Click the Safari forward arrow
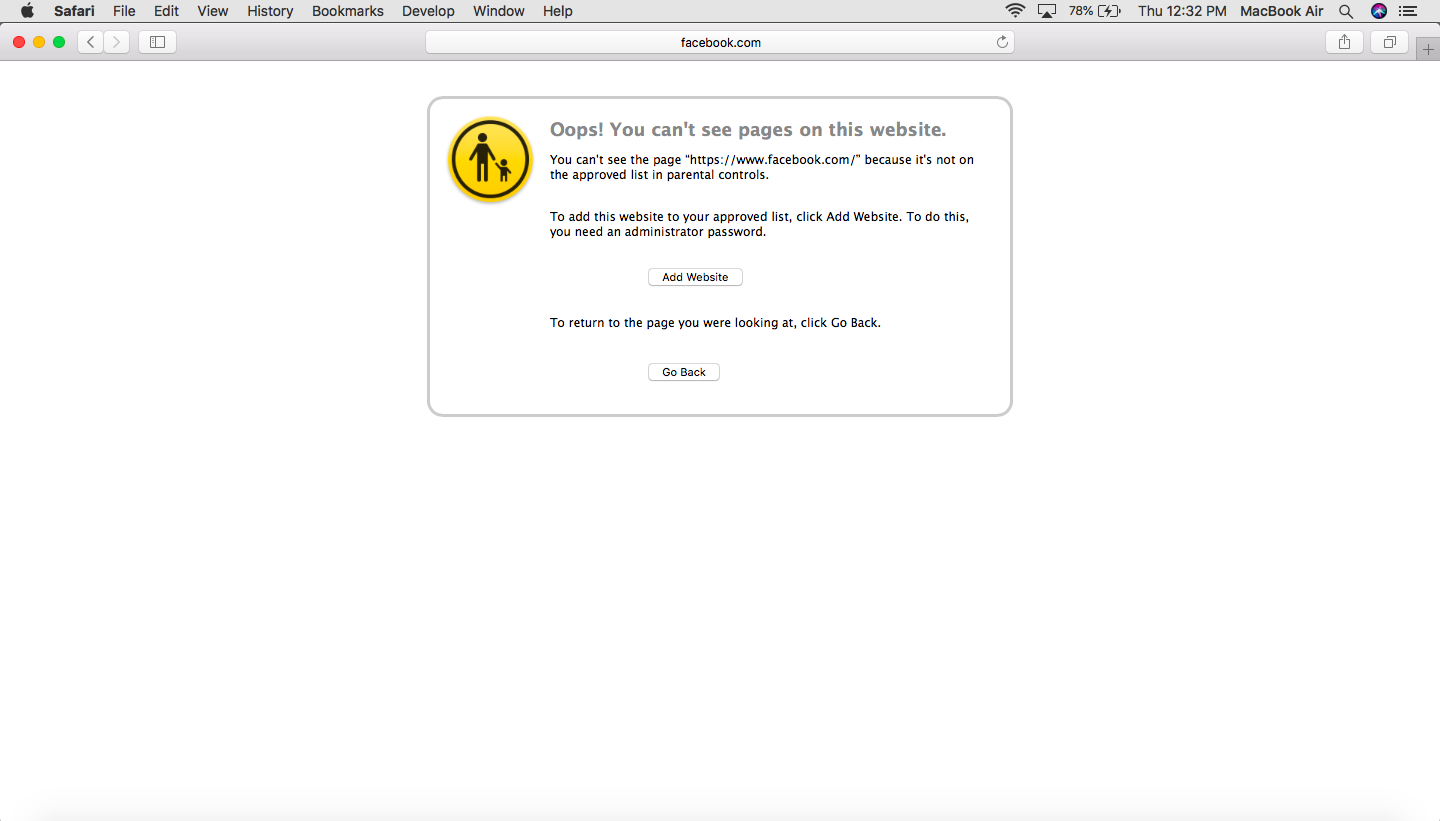Image resolution: width=1440 pixels, height=821 pixels. coord(117,42)
